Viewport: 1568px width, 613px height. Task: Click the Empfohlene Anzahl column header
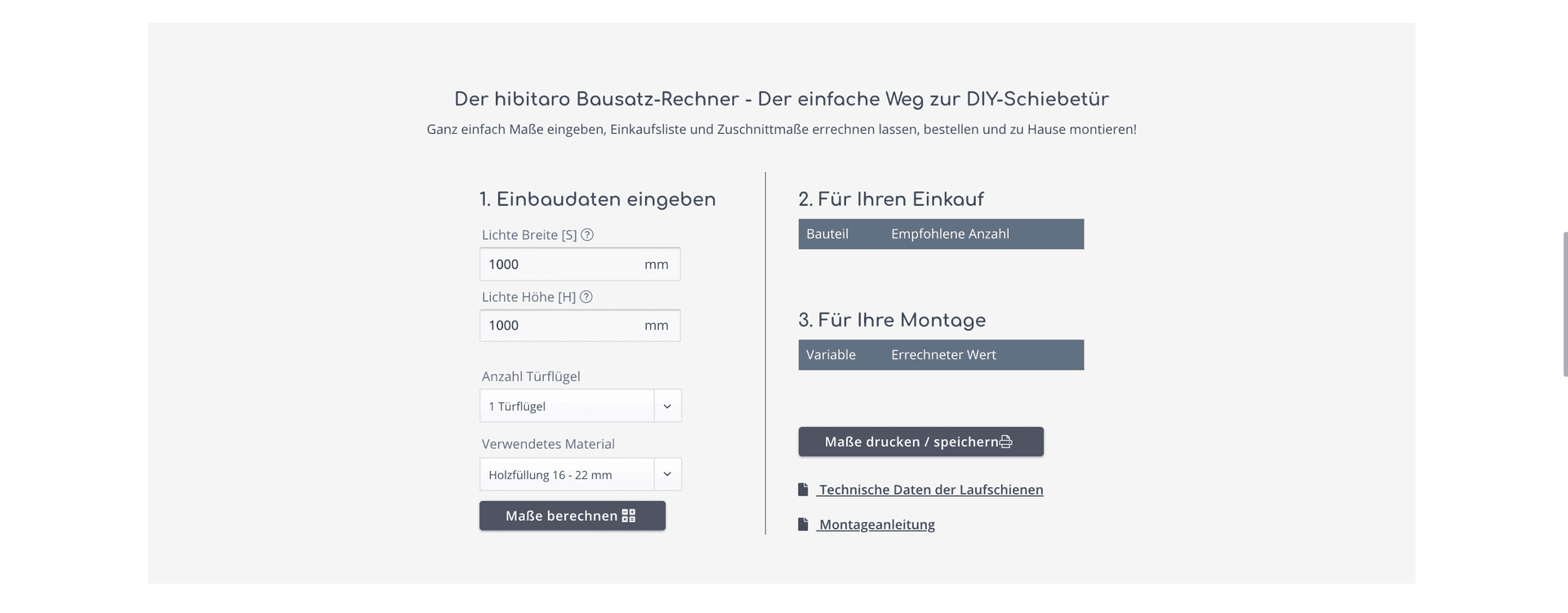coord(950,234)
